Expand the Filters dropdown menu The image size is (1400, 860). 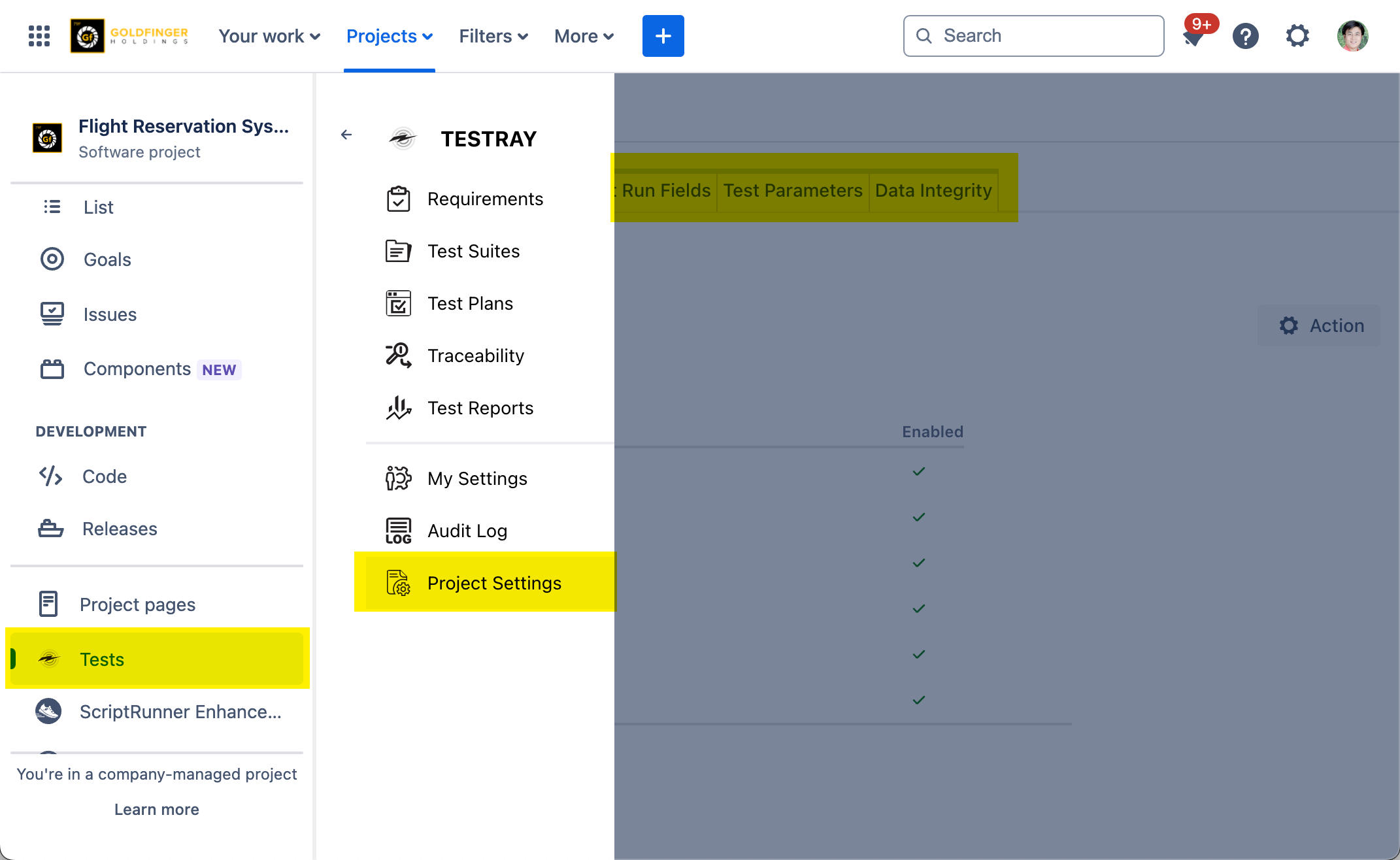click(x=493, y=36)
